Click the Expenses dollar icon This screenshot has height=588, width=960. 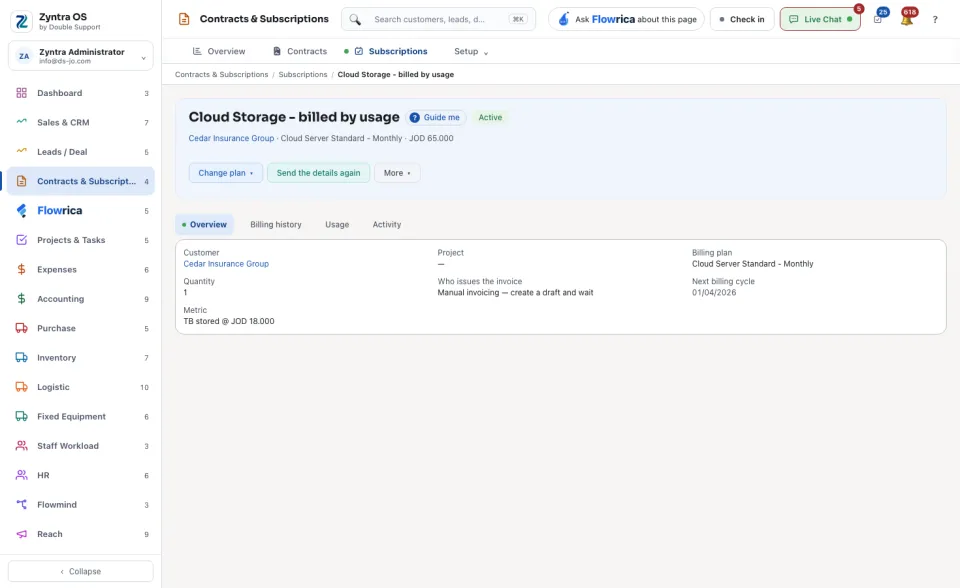click(x=21, y=269)
